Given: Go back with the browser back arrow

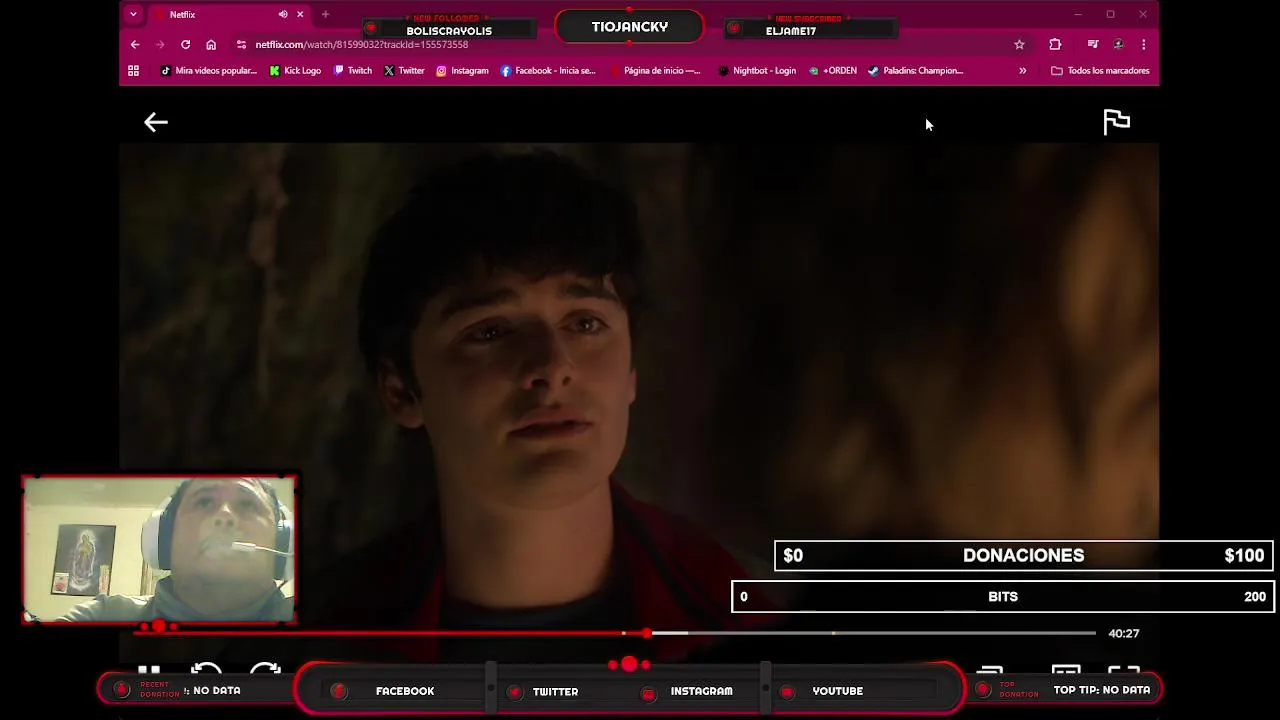Looking at the screenshot, I should [135, 44].
